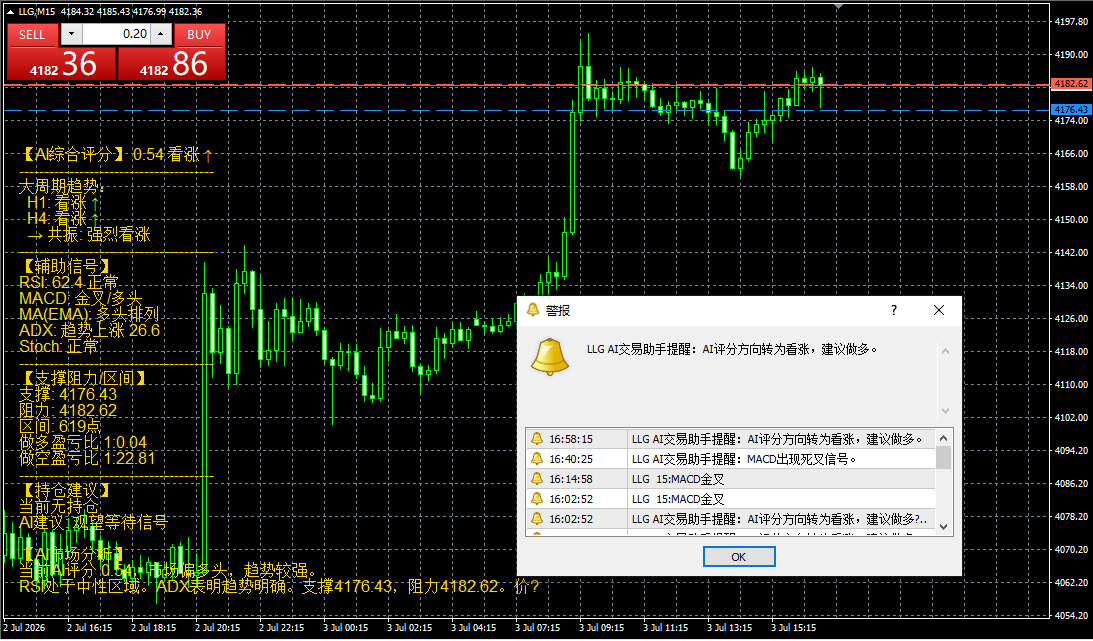
Task: Click the 阻力: 4182.62 text
Action: tap(68, 410)
